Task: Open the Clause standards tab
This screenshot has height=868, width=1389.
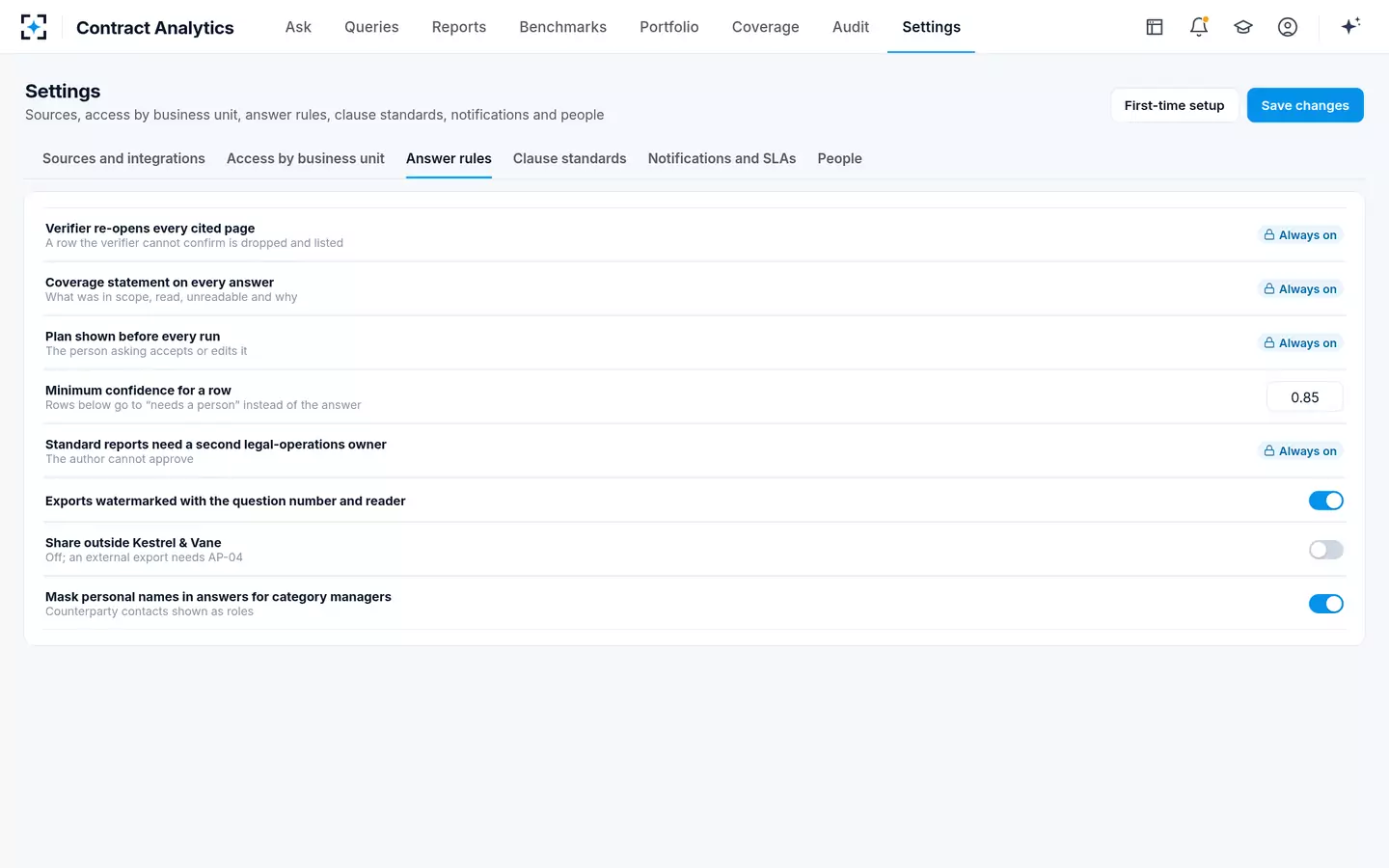Action: 570,159
